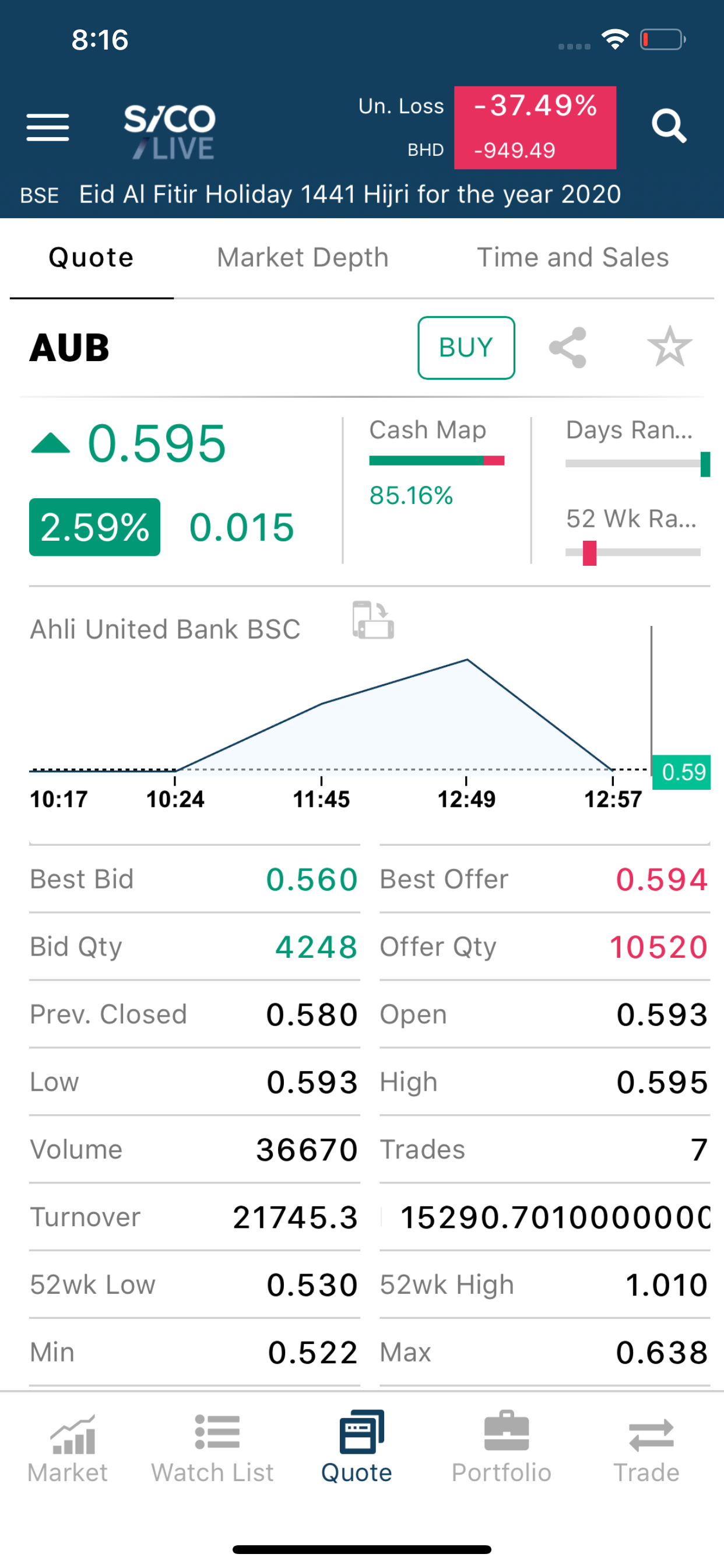Tap the last price 0.595
724x1568 pixels.
(x=157, y=444)
